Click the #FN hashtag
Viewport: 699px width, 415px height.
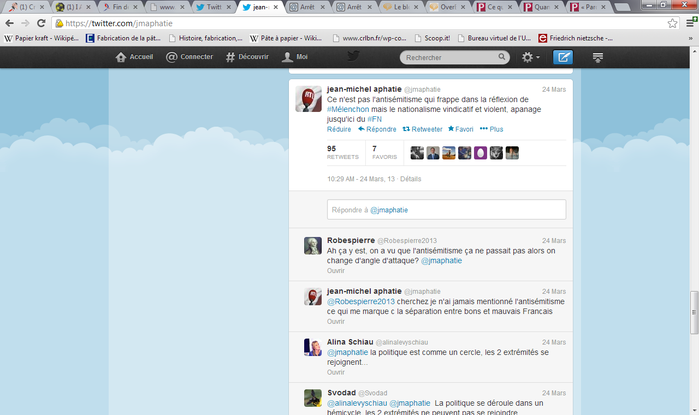click(374, 119)
